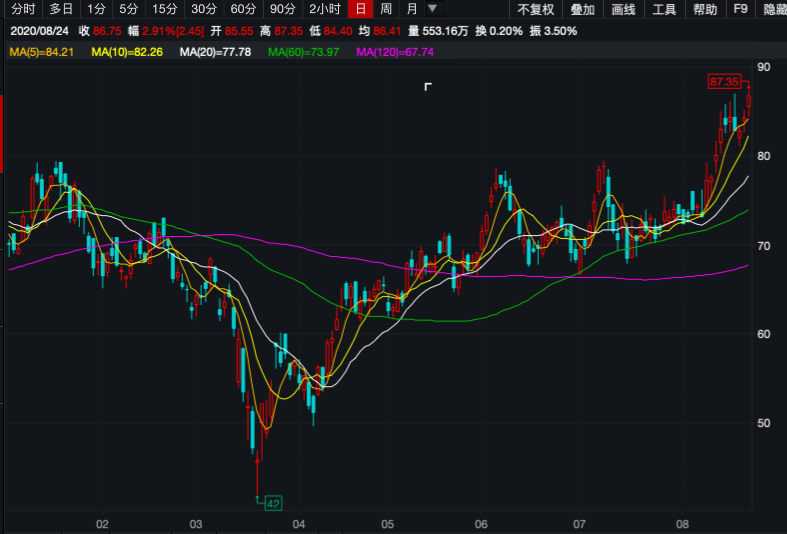Click the F9 button
This screenshot has height=534, width=787.
(740, 10)
